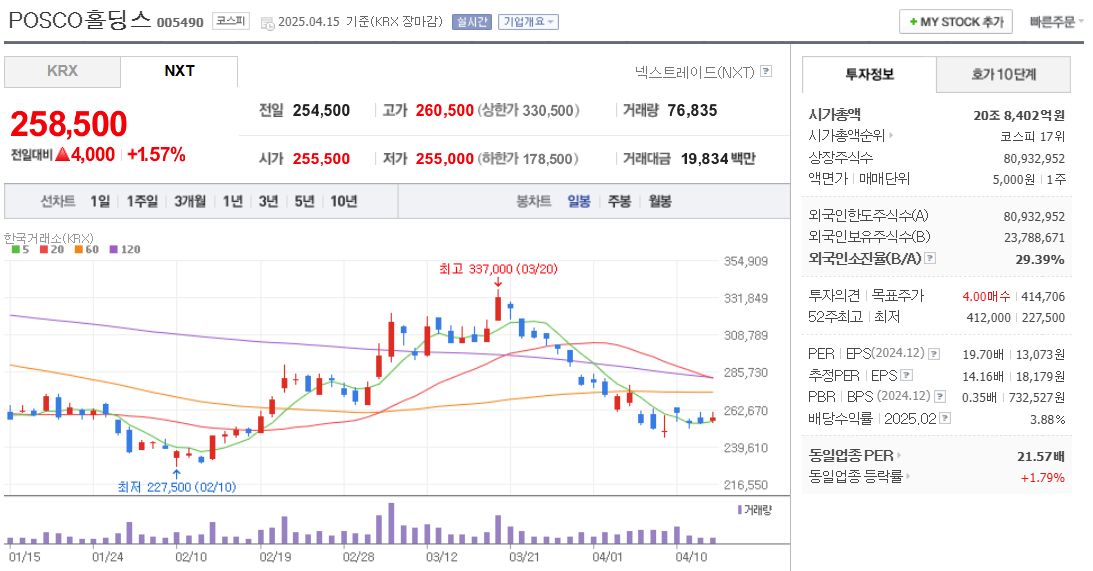The image size is (1093, 571).
Task: Switch to the KRX tab
Action: pos(62,71)
